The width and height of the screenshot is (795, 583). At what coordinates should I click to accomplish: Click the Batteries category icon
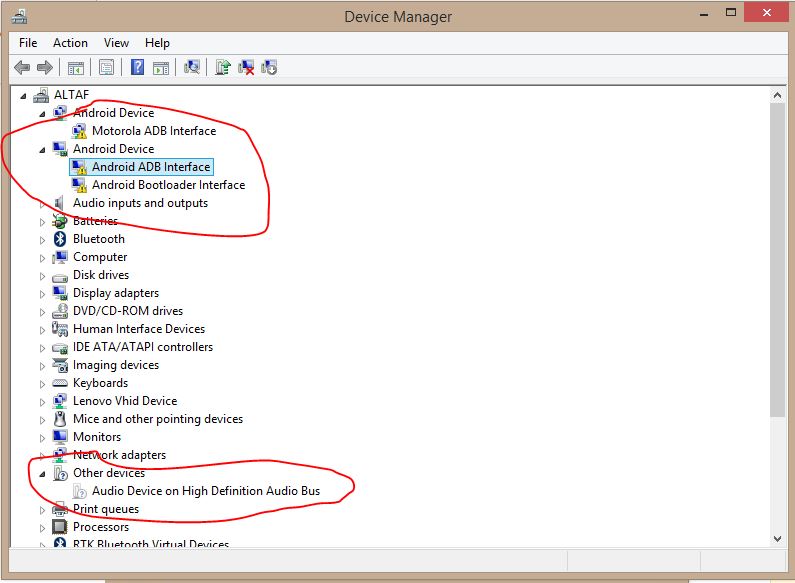click(60, 221)
